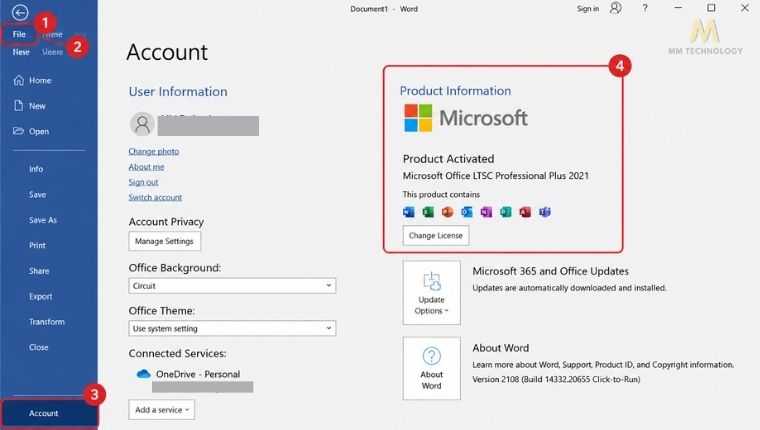Image resolution: width=760 pixels, height=430 pixels.
Task: Open Manage Settings for account privacy
Action: (165, 241)
